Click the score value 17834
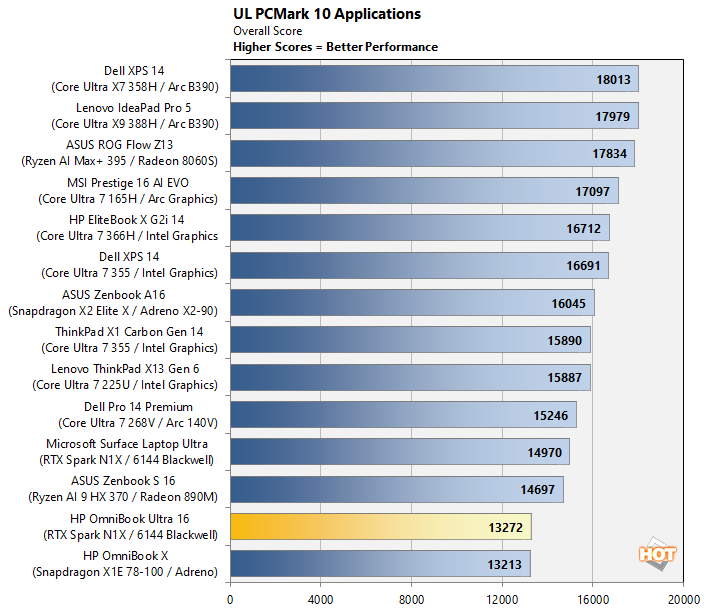Viewport: 708px width, 611px height. coord(610,154)
